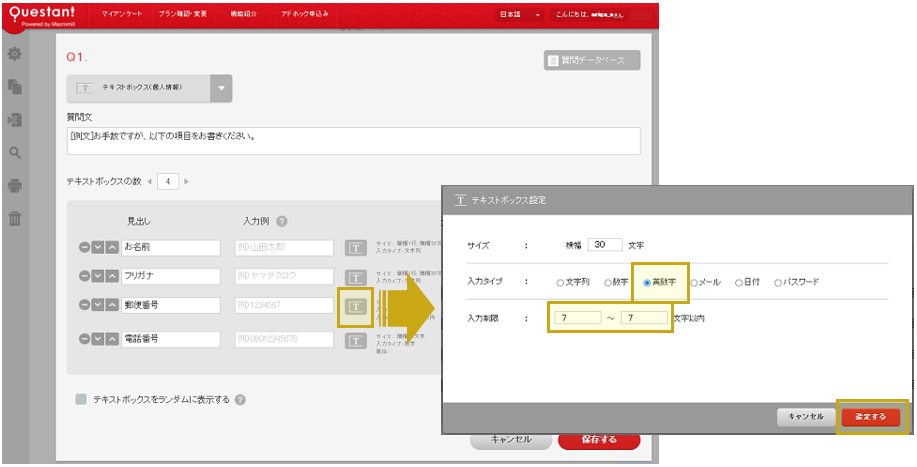Open textbox settings for お名前 row

click(x=355, y=248)
